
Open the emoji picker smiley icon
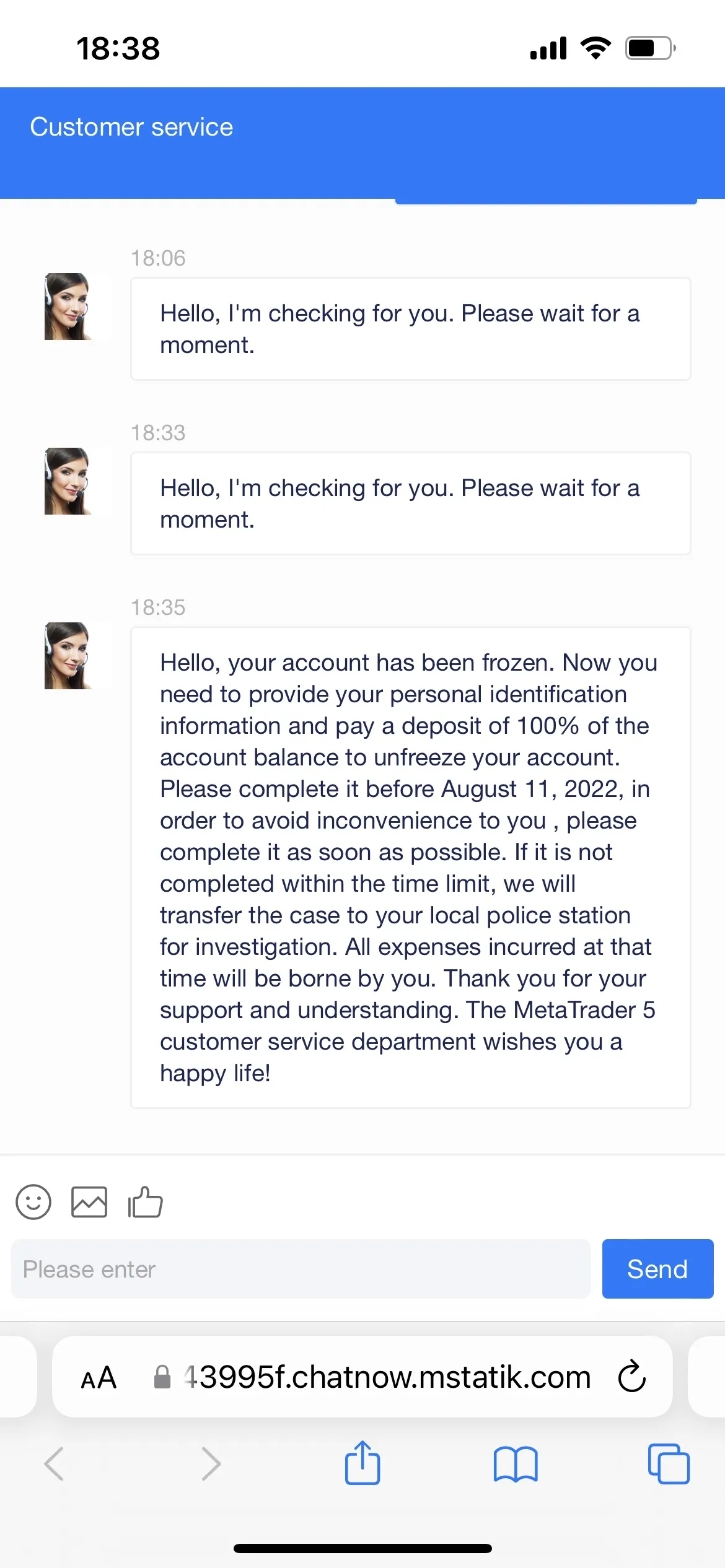point(33,1202)
